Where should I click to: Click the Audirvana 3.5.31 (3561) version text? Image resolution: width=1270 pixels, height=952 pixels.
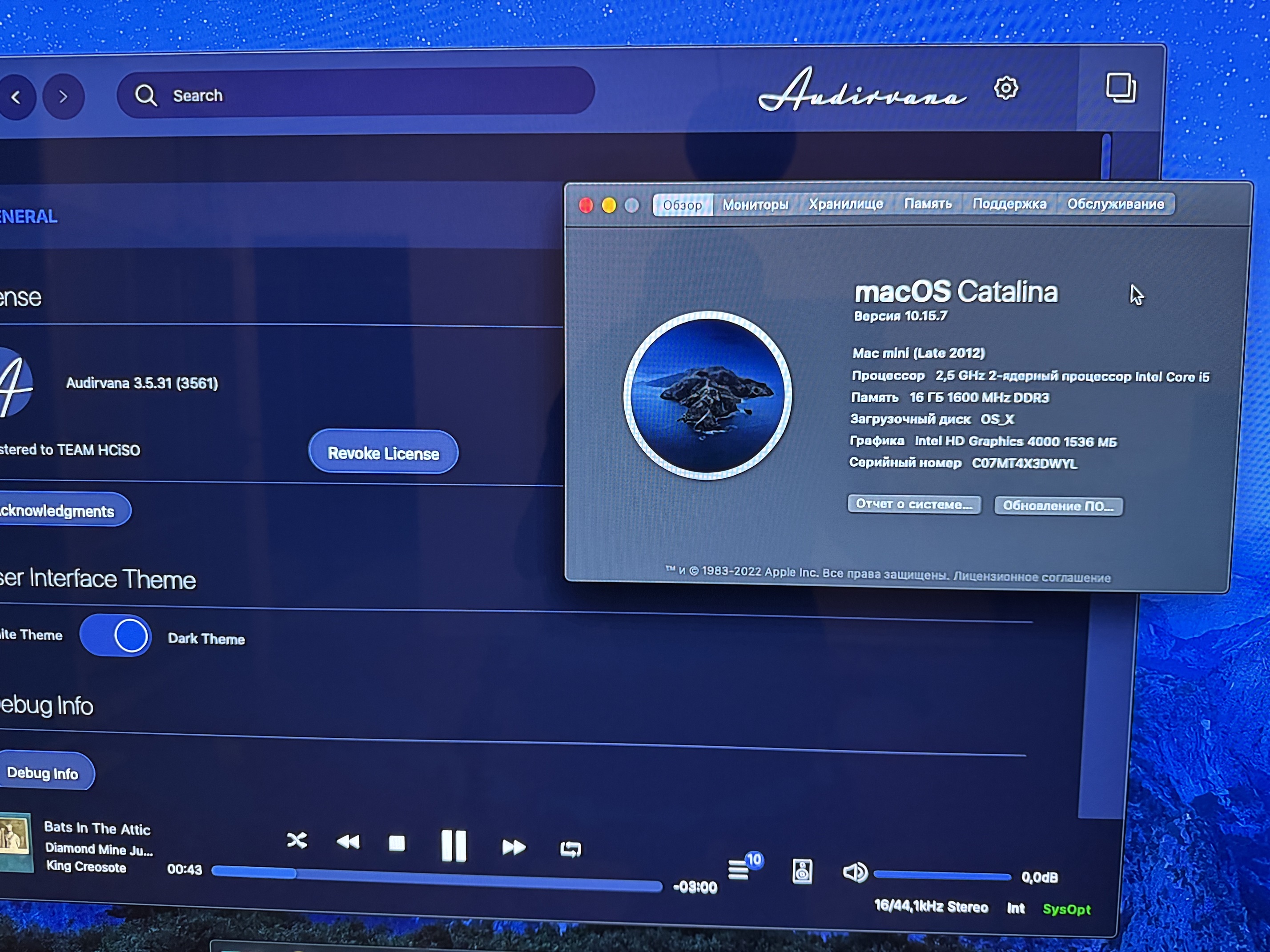pyautogui.click(x=142, y=383)
